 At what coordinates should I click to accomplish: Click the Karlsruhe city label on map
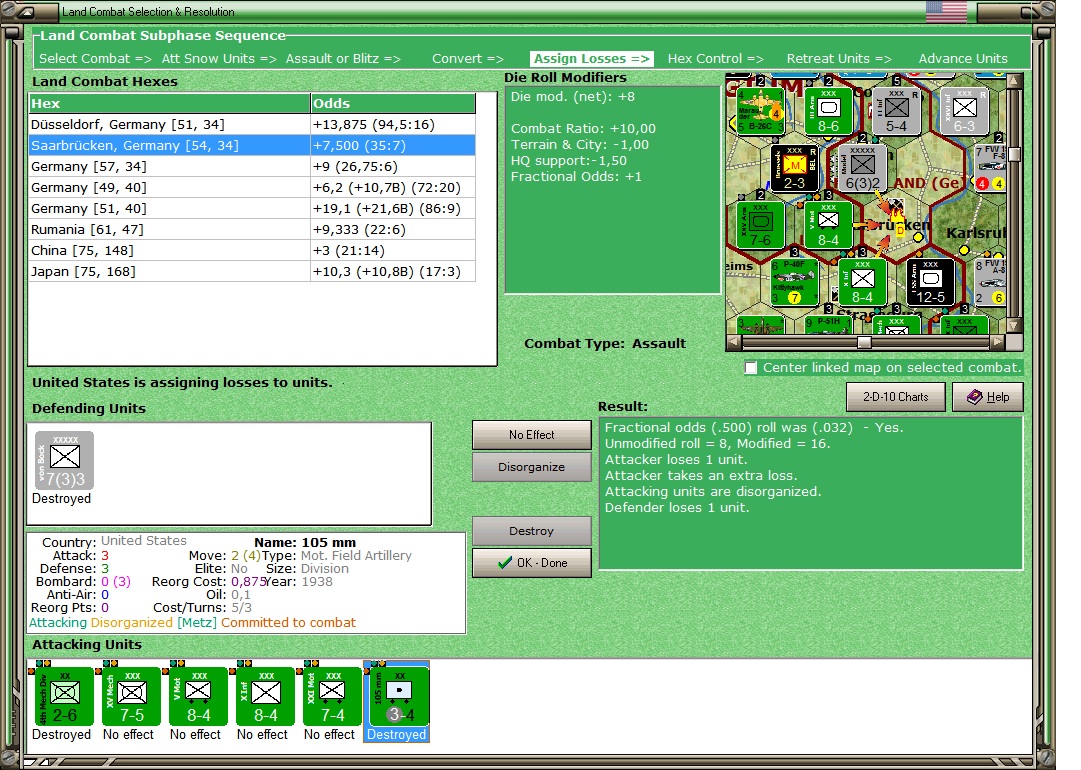coord(976,233)
